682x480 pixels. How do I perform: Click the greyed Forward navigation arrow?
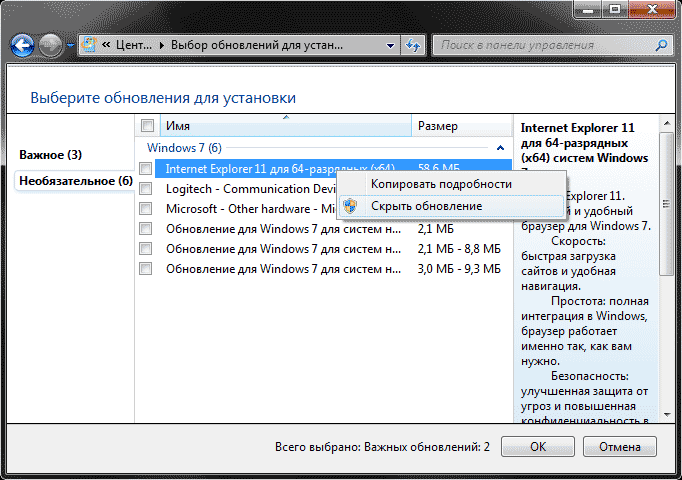point(50,45)
